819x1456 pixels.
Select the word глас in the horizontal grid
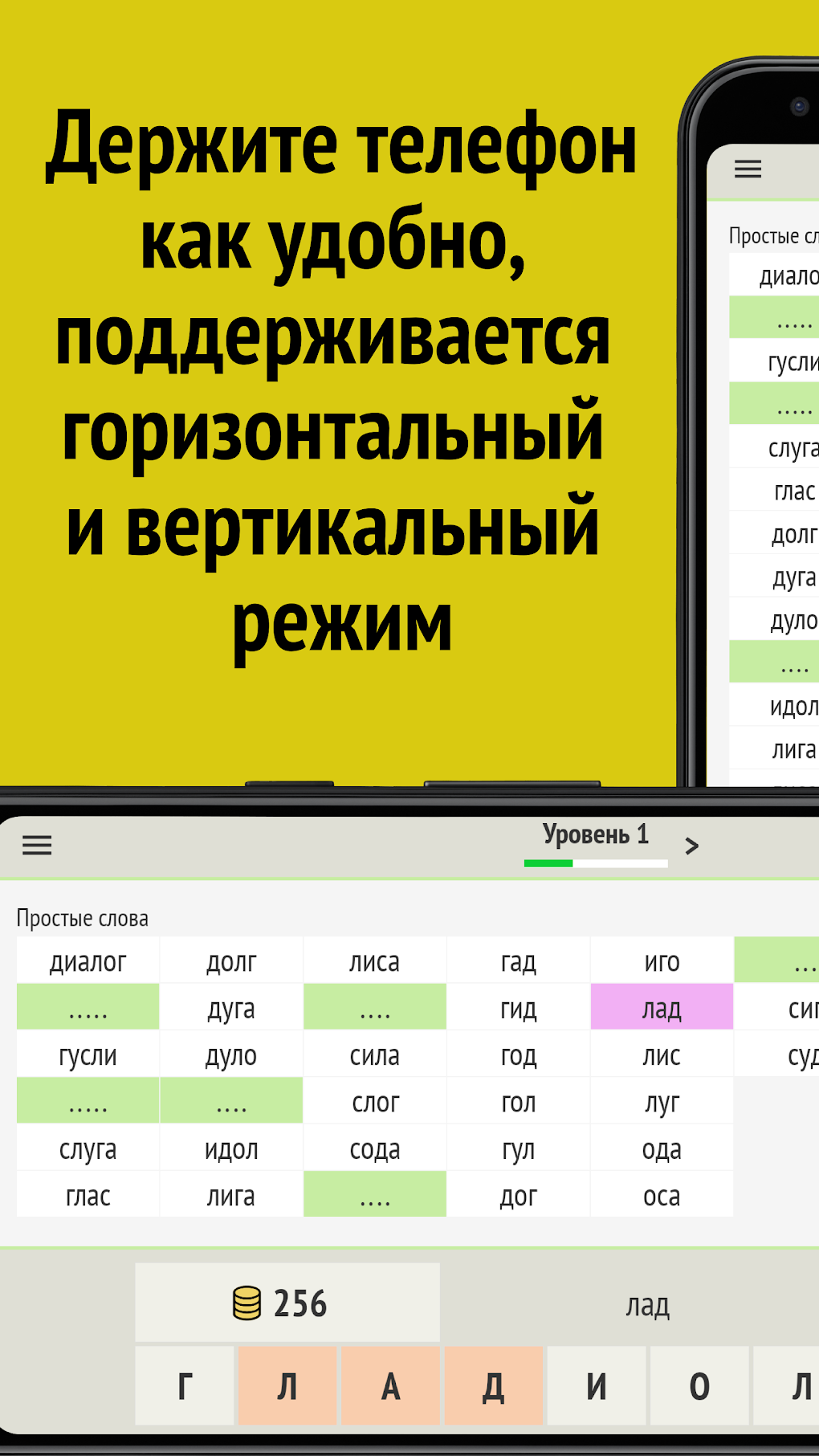pyautogui.click(x=88, y=1195)
